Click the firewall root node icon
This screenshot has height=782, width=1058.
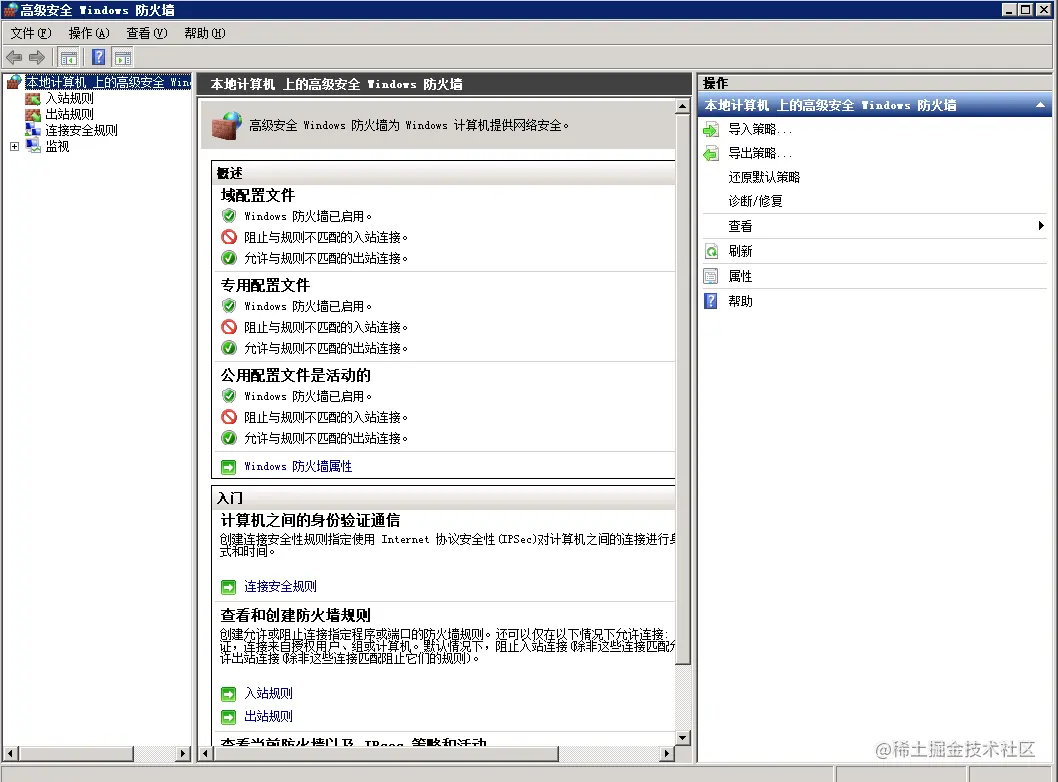coord(14,82)
